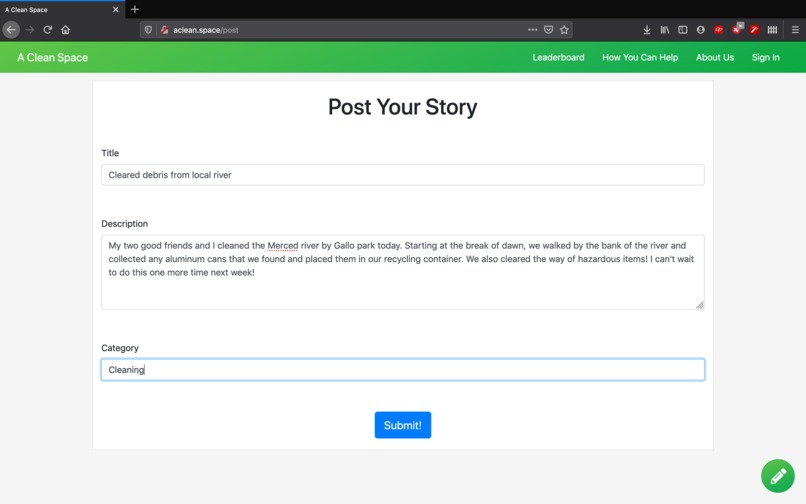
Task: Close the A Clean Space tab
Action: pos(116,9)
